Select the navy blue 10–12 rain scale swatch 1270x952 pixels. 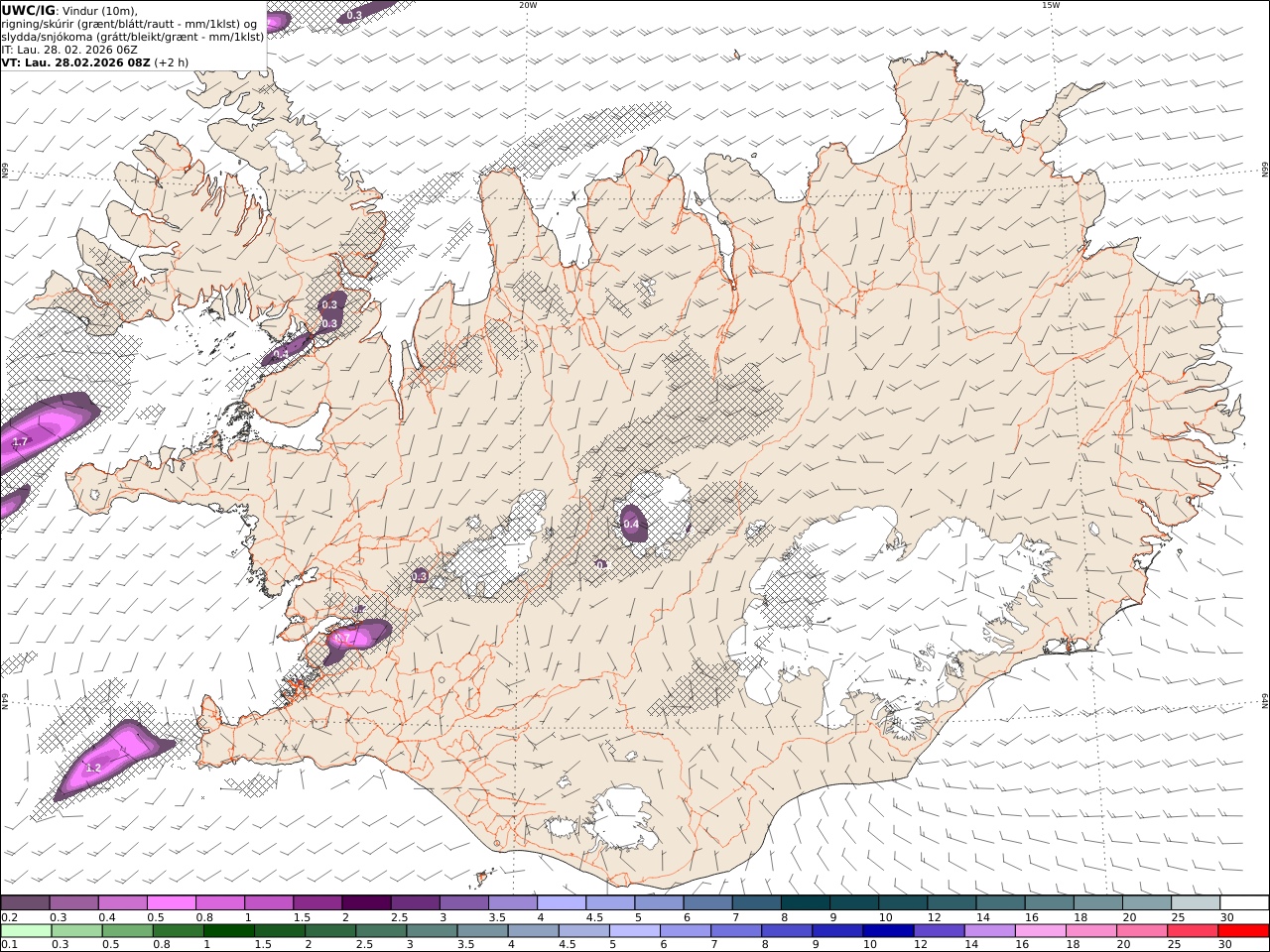[x=887, y=931]
